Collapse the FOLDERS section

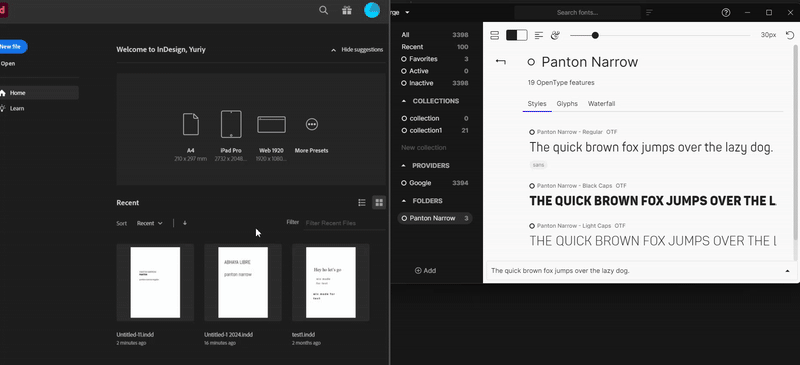coord(404,201)
